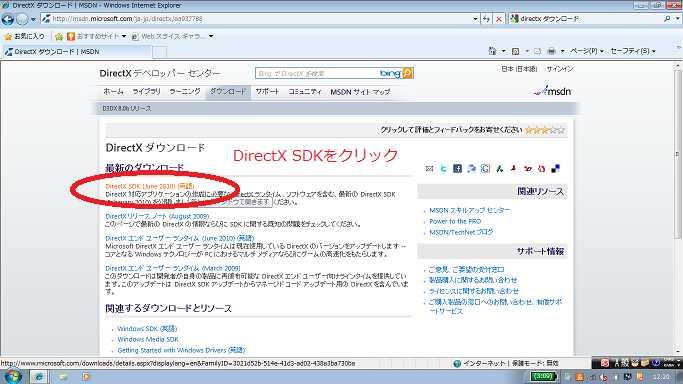Open Getting Started with Windows Drivers link
The width and height of the screenshot is (683, 384).
(x=181, y=350)
